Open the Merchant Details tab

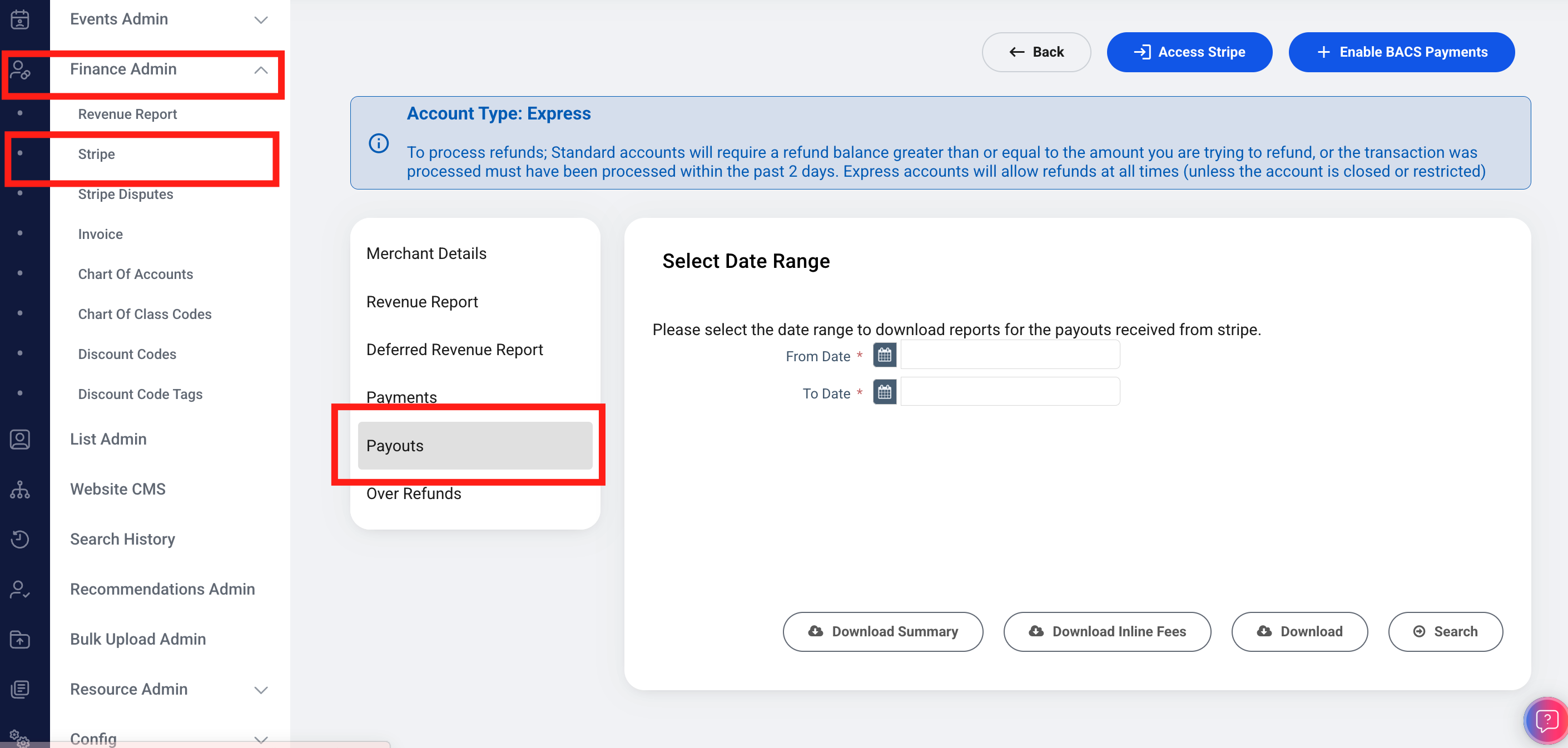[x=426, y=253]
